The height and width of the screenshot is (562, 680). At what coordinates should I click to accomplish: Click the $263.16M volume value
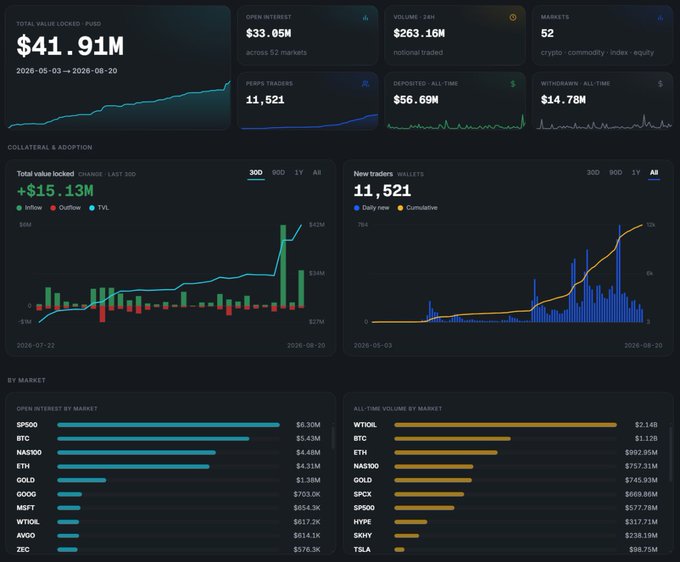coord(419,33)
